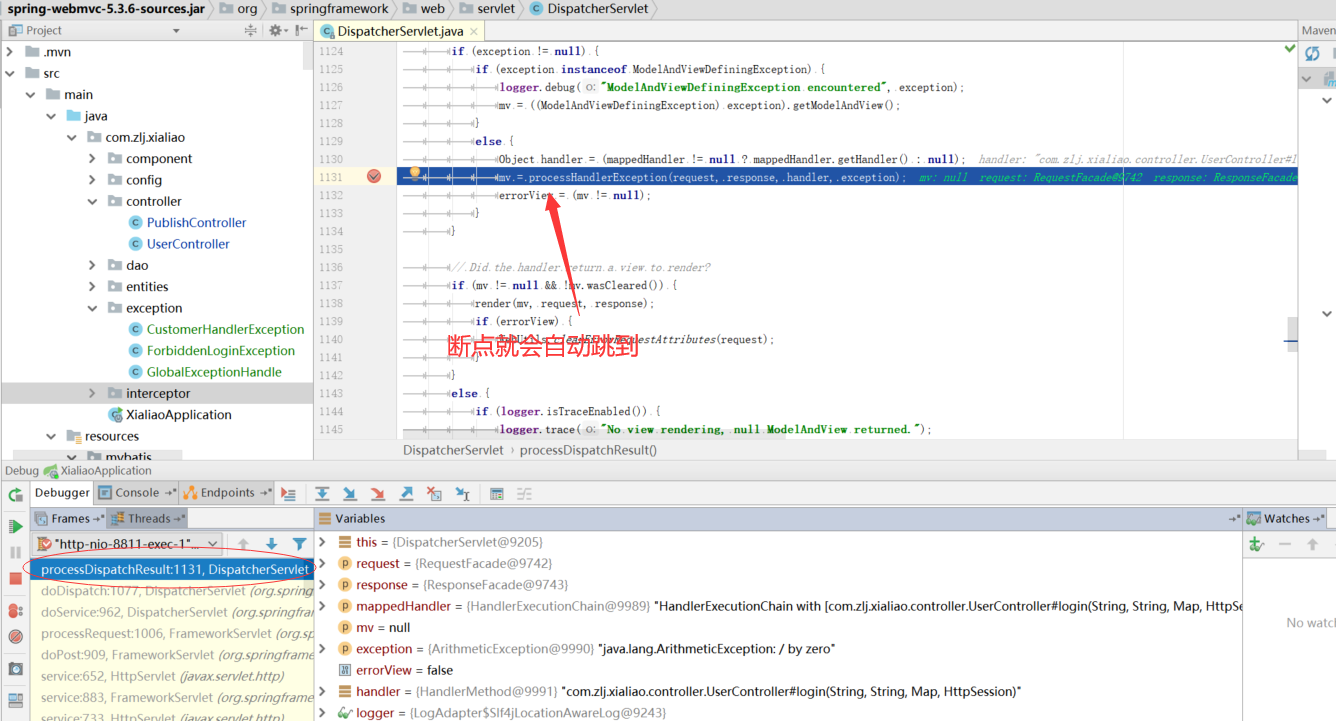
Task: Move to next frame with down arrow
Action: click(x=271, y=544)
